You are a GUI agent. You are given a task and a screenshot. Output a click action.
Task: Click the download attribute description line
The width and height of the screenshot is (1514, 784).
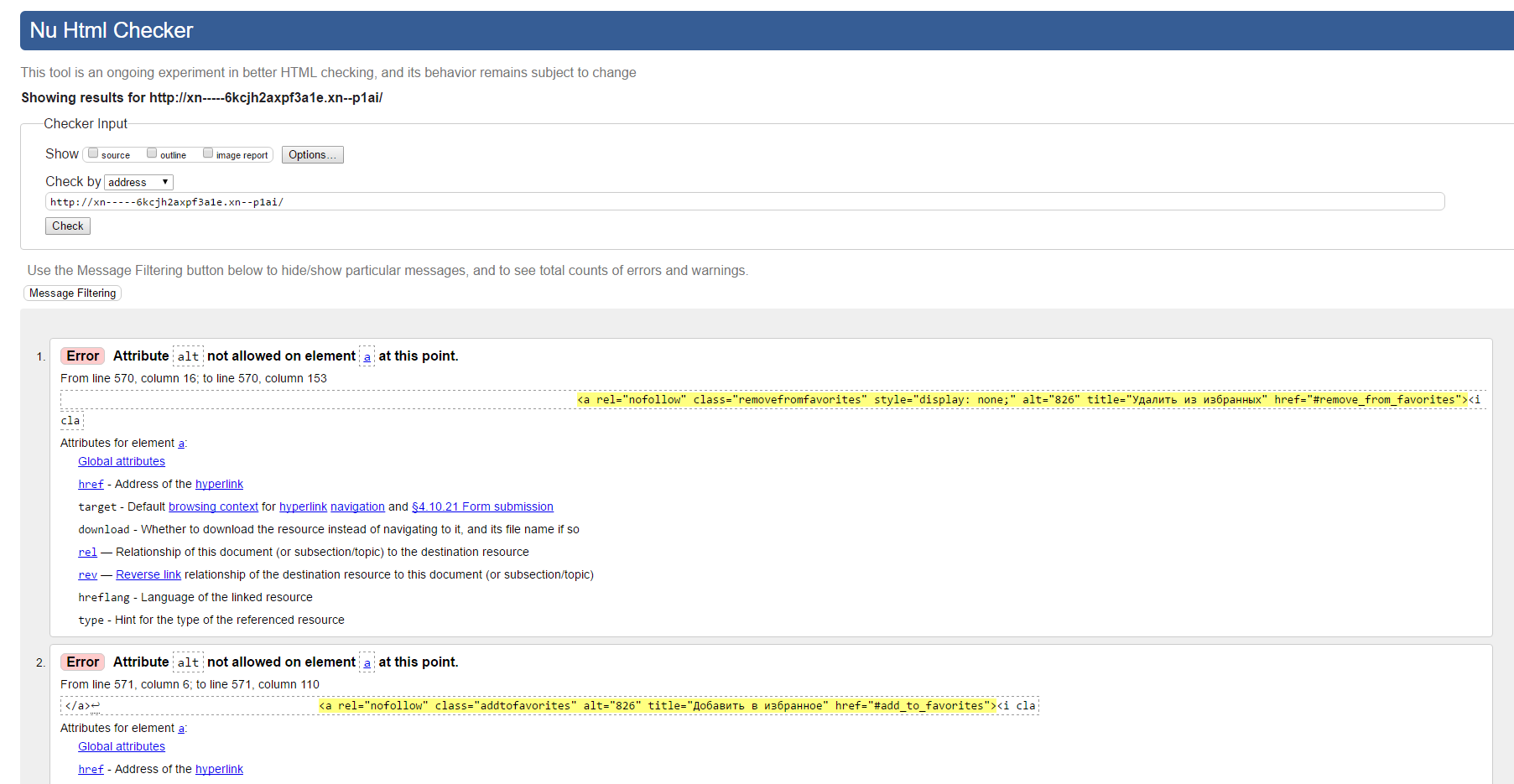point(329,530)
